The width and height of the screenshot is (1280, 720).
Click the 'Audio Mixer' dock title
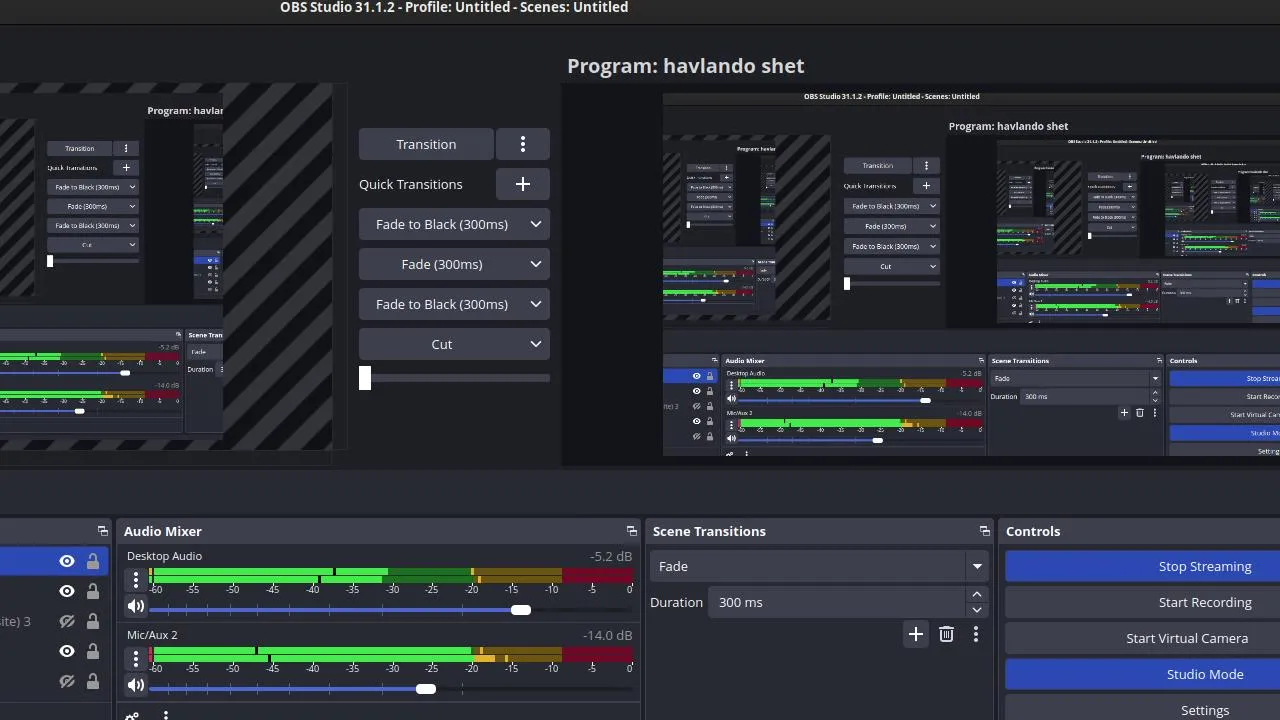(163, 531)
